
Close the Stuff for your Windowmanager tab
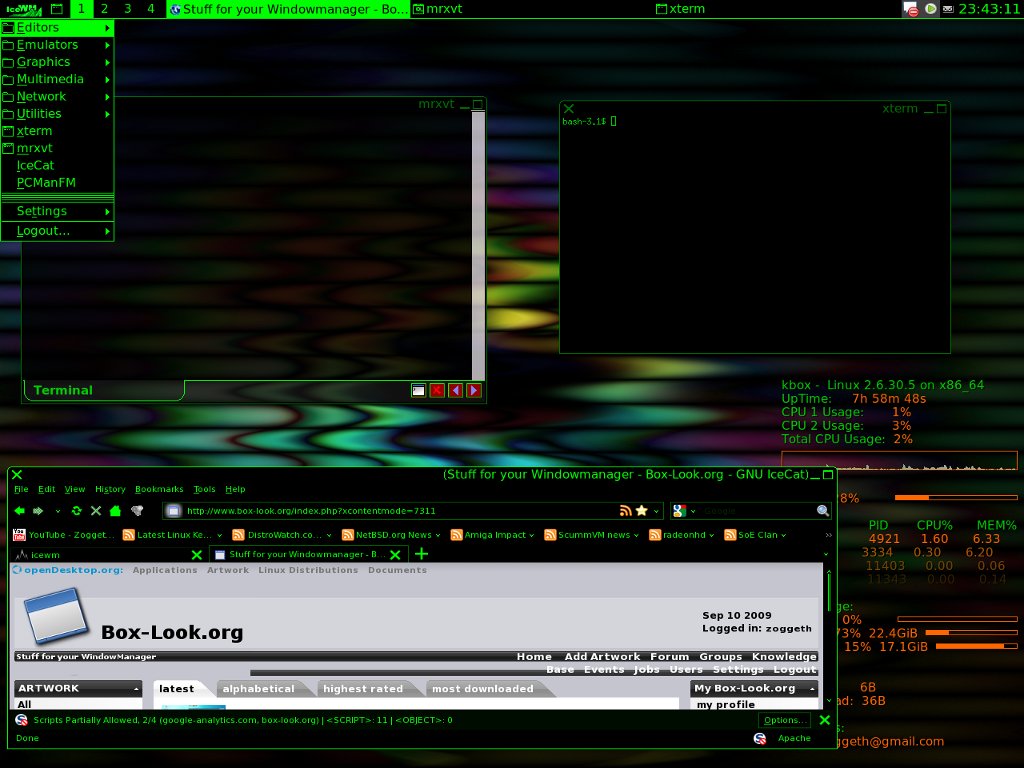tap(395, 554)
